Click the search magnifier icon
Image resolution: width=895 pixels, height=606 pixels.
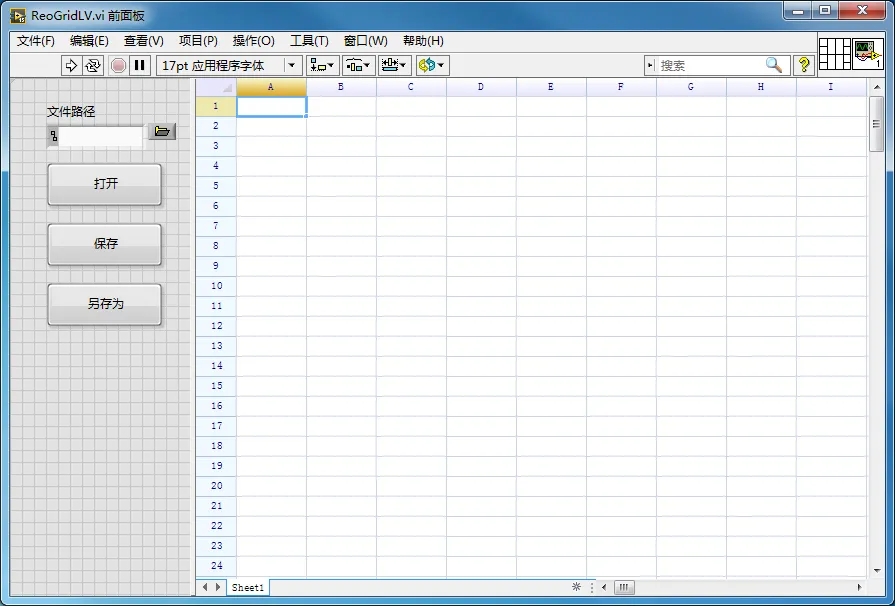(774, 65)
